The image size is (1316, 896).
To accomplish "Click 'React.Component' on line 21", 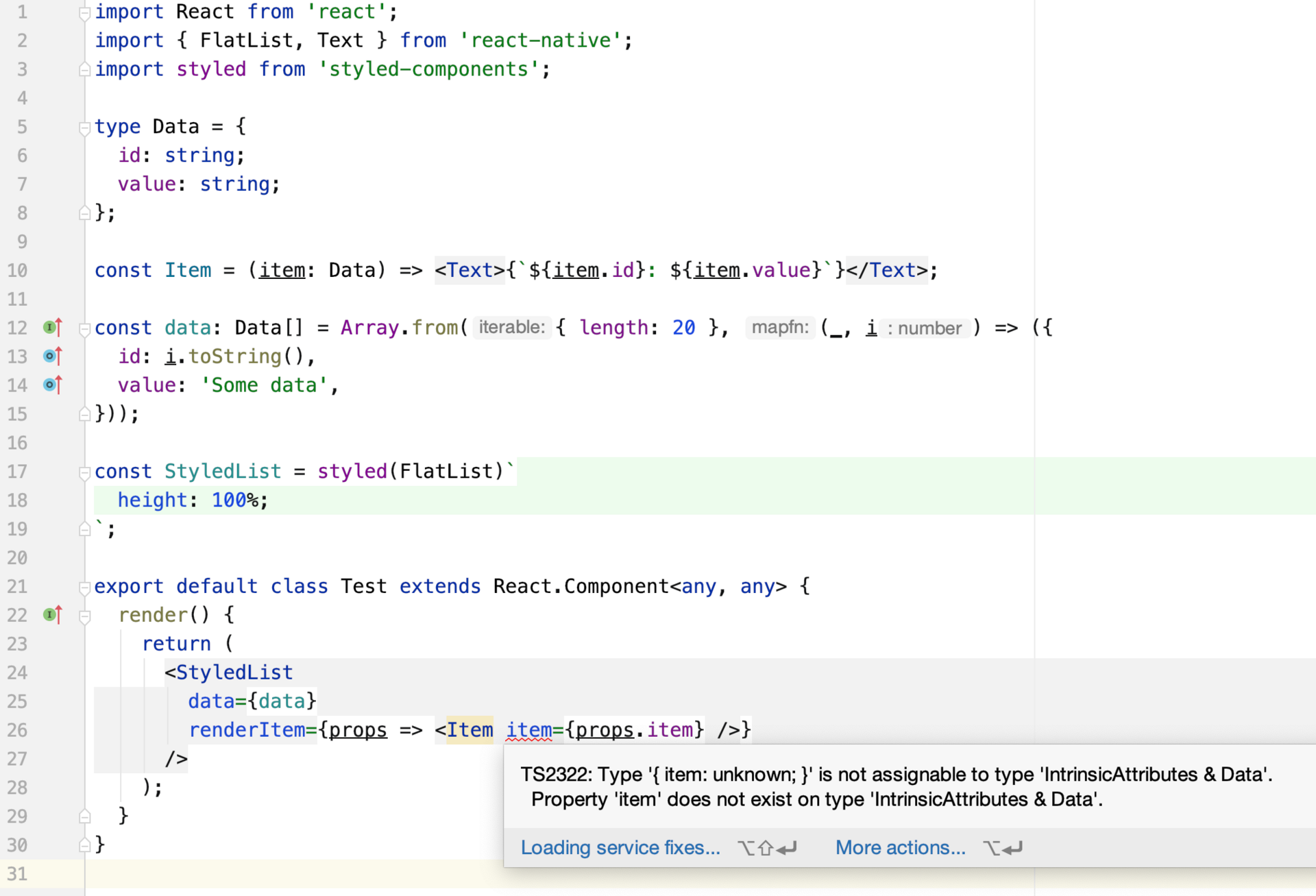I will point(581,587).
